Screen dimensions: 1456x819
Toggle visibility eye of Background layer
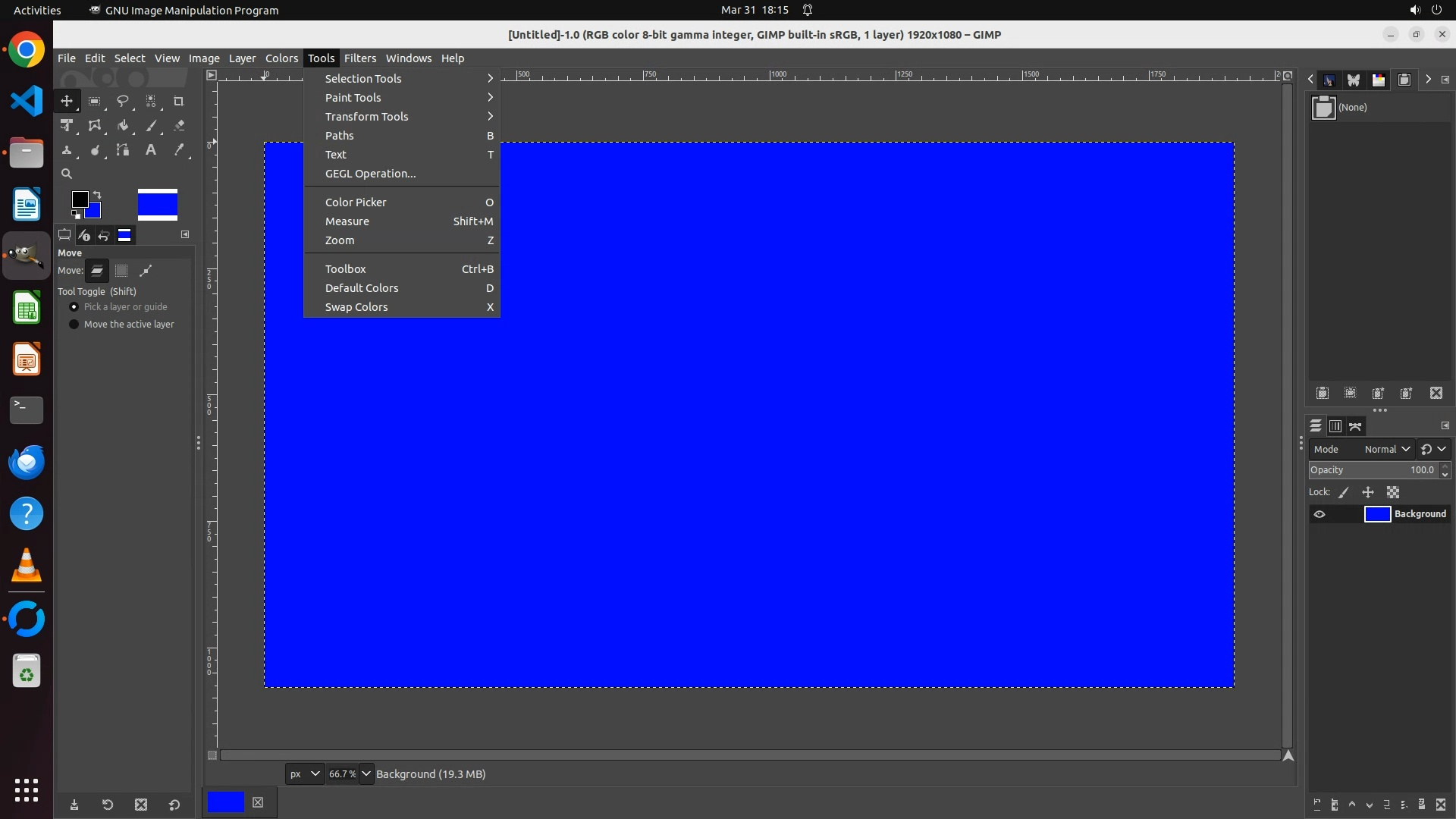[1319, 514]
